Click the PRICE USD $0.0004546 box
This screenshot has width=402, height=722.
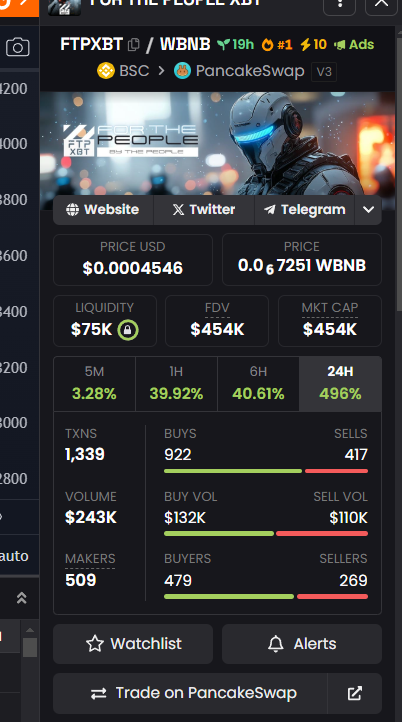pos(133,260)
